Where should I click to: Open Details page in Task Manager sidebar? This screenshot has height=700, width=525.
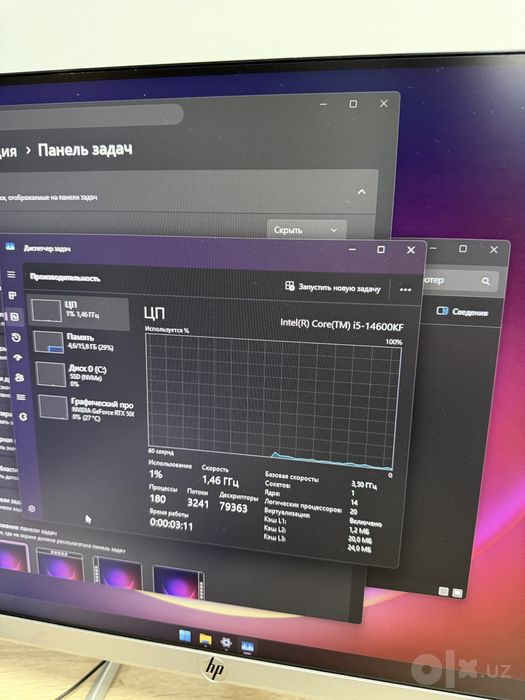(x=21, y=397)
